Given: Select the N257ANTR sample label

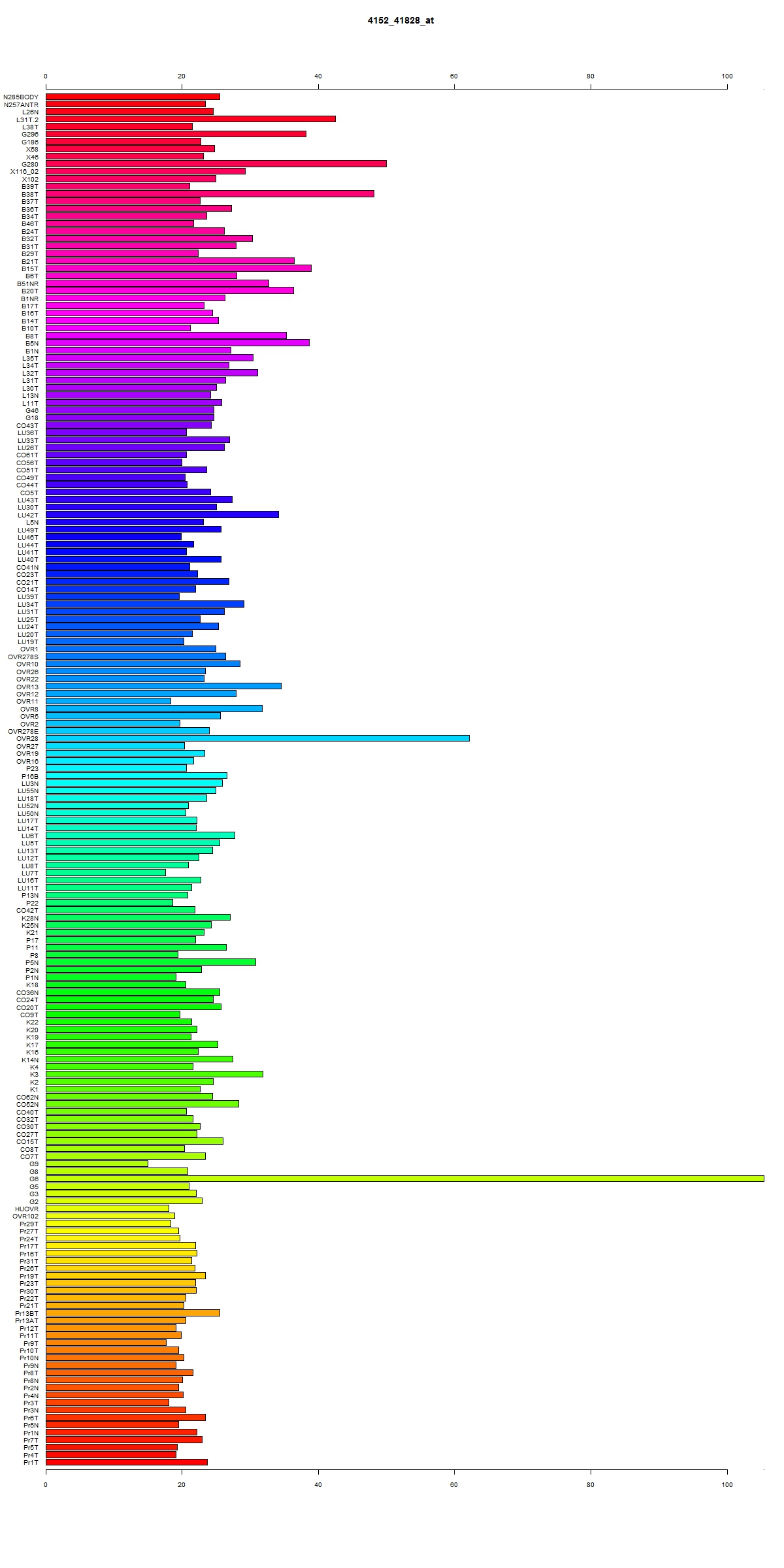Looking at the screenshot, I should [22, 105].
